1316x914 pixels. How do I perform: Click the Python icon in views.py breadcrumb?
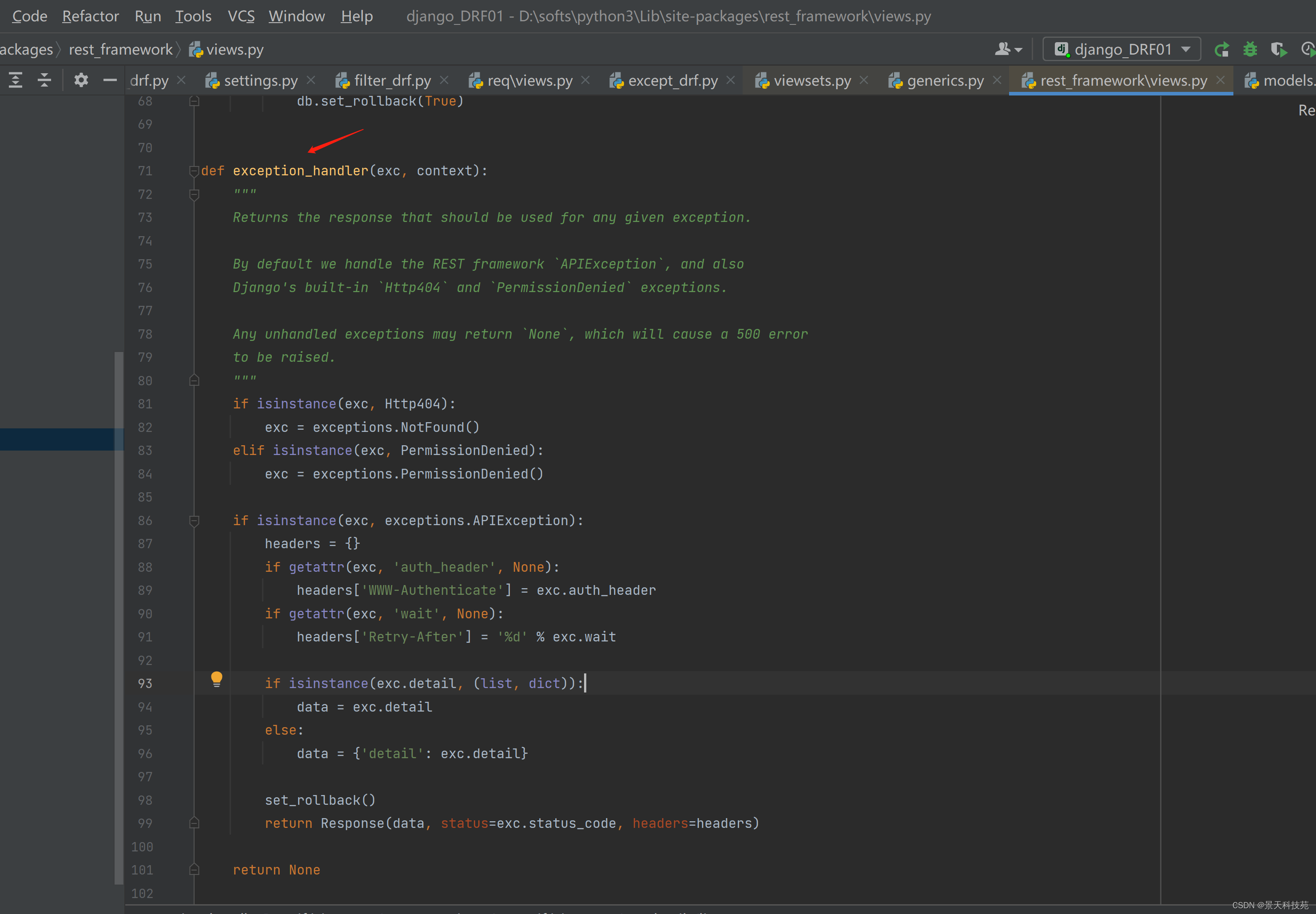click(196, 50)
